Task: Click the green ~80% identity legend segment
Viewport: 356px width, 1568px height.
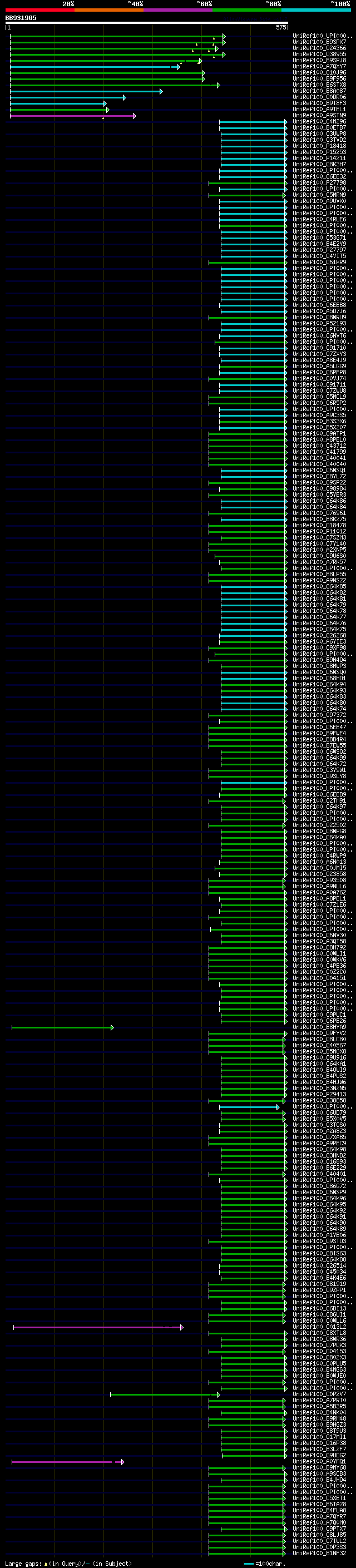Action: (247, 10)
